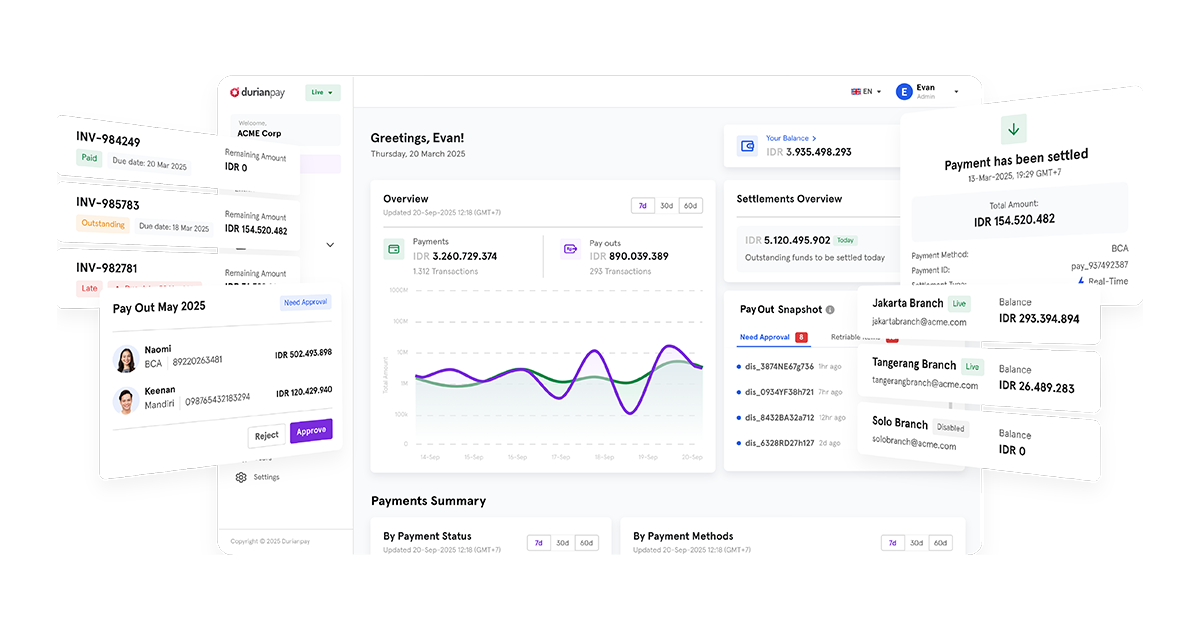Open invoice INV-984249
Image resolution: width=1200 pixels, height=630 pixels.
(108, 140)
